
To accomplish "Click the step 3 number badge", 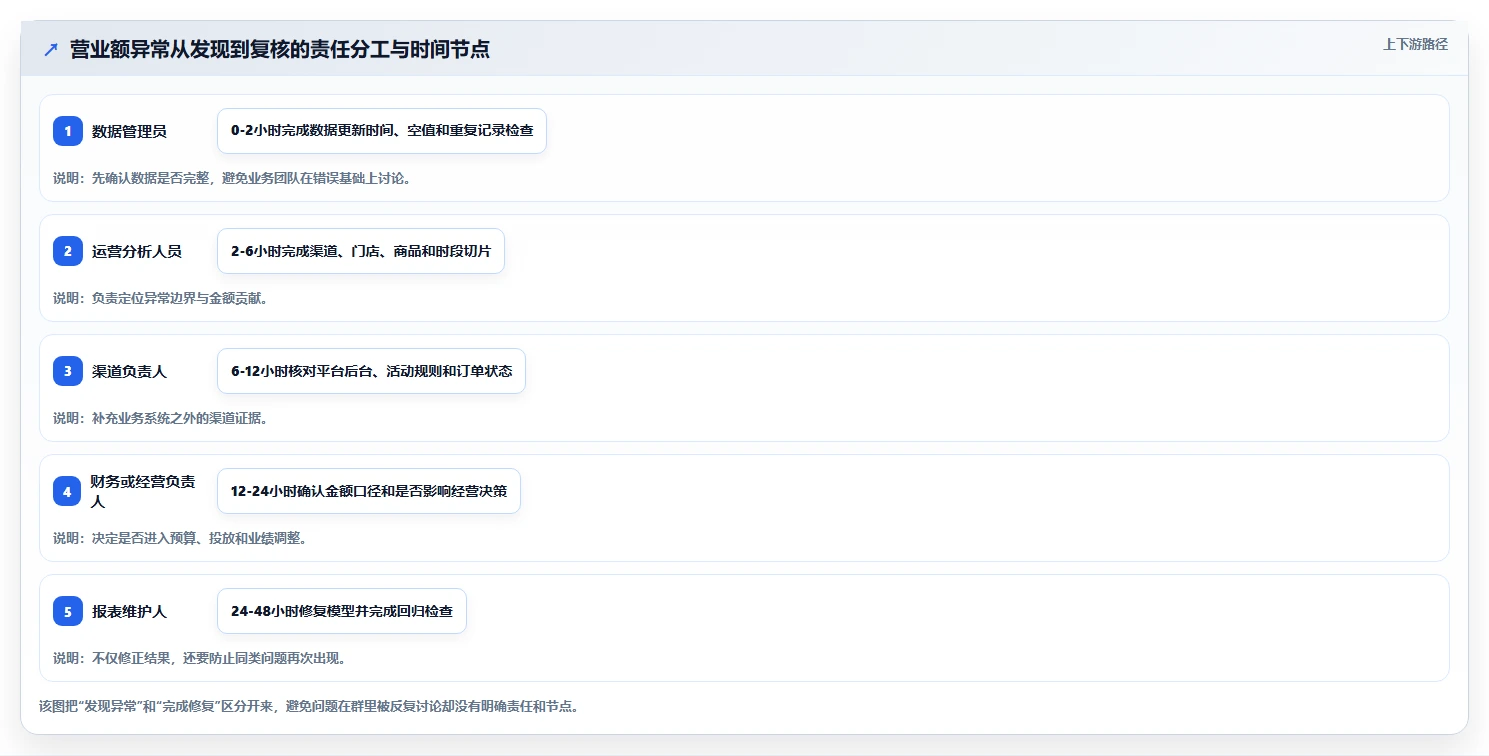I will (68, 371).
